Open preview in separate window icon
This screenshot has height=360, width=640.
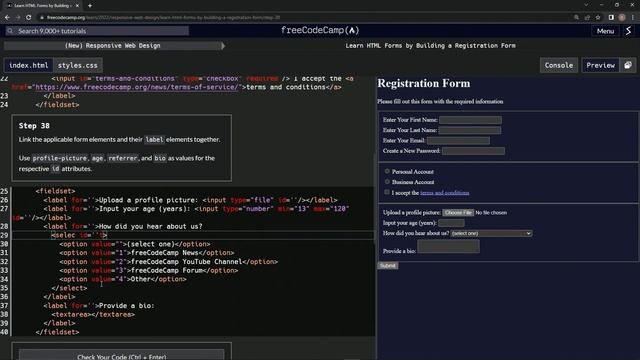[628, 65]
